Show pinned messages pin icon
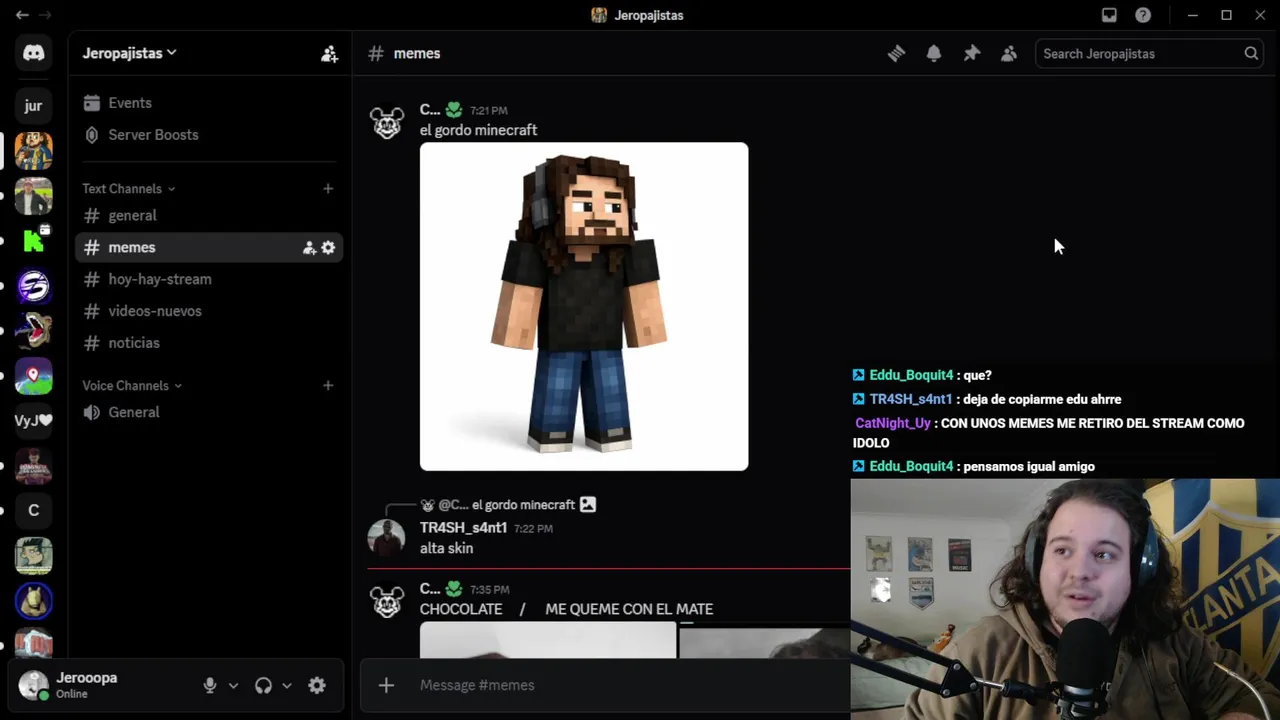Image resolution: width=1280 pixels, height=720 pixels. click(971, 54)
